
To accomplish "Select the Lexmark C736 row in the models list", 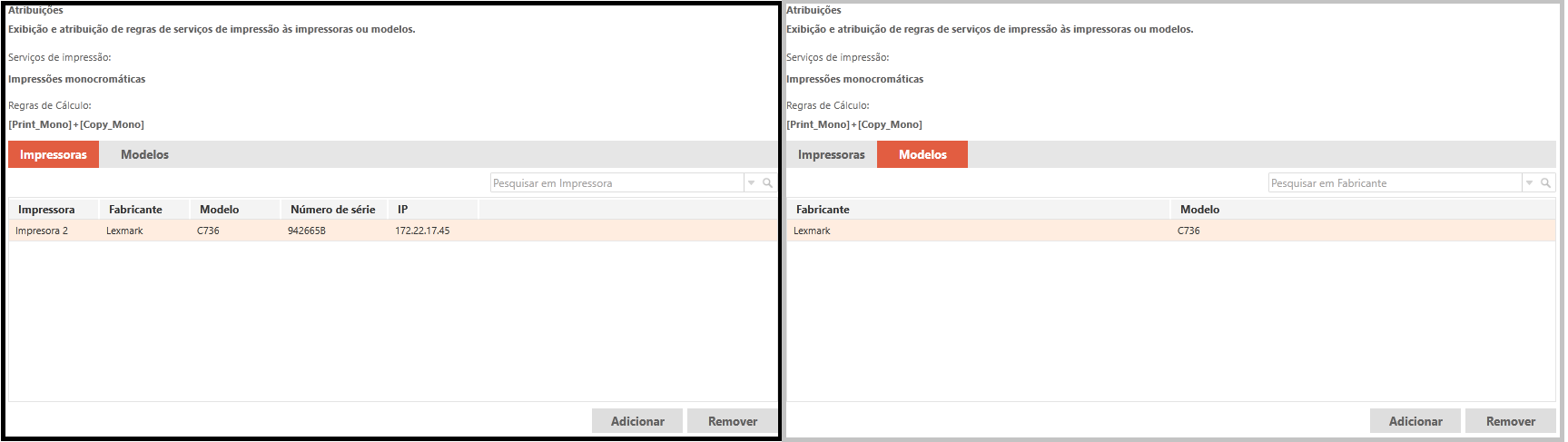I will (1169, 231).
